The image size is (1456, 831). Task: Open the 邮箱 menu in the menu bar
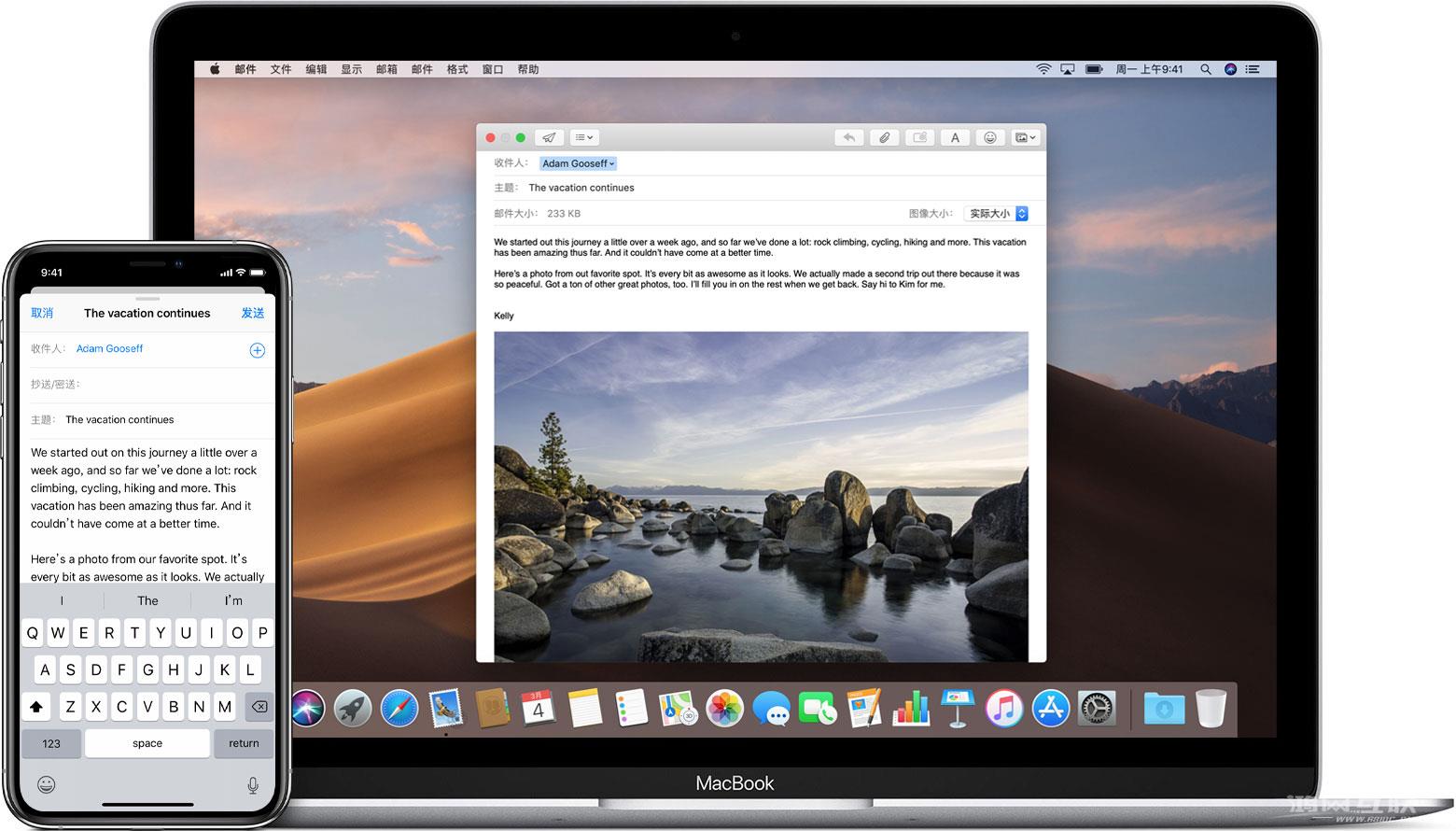click(387, 68)
